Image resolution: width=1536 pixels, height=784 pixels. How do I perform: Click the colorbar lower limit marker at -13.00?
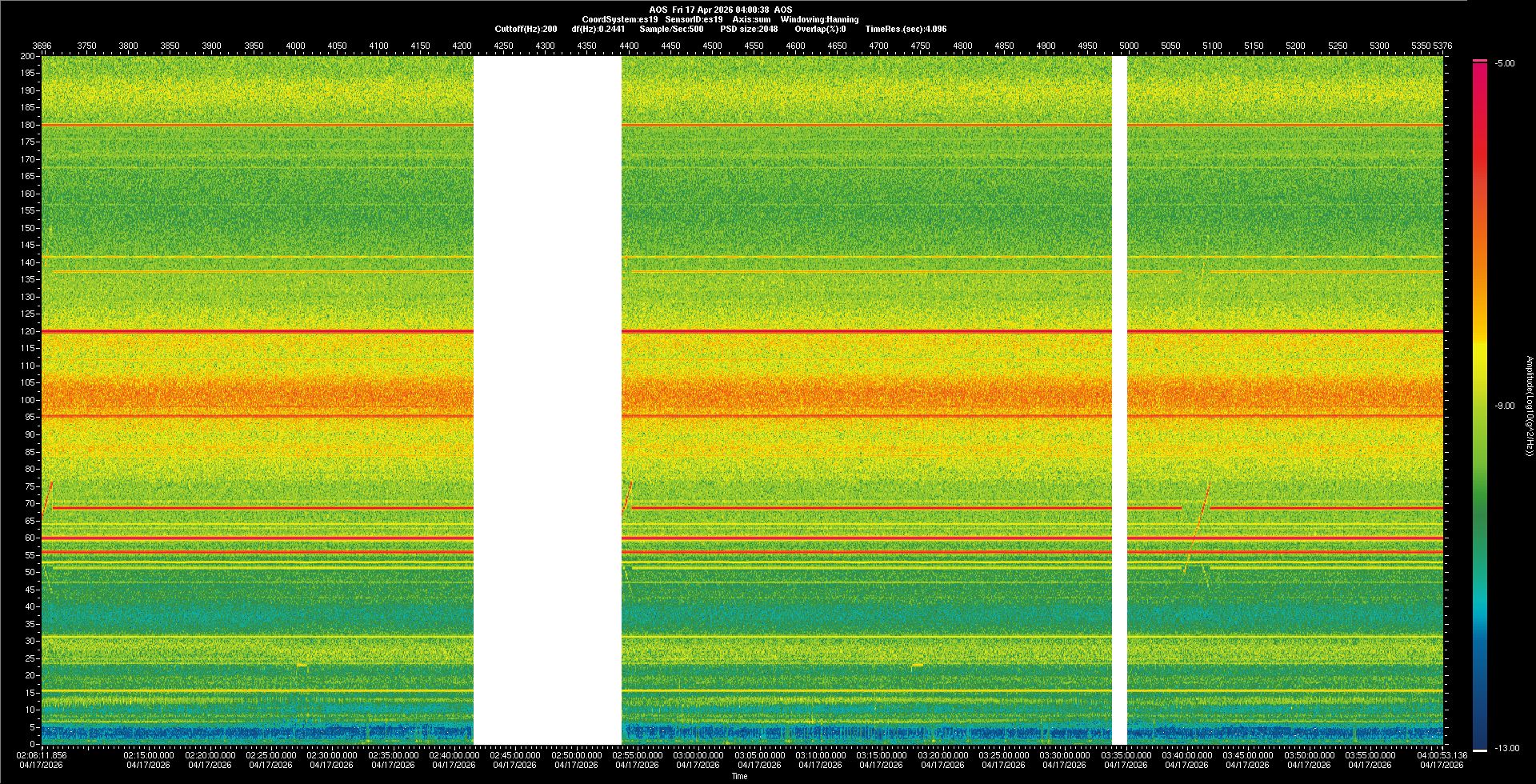pos(1479,750)
